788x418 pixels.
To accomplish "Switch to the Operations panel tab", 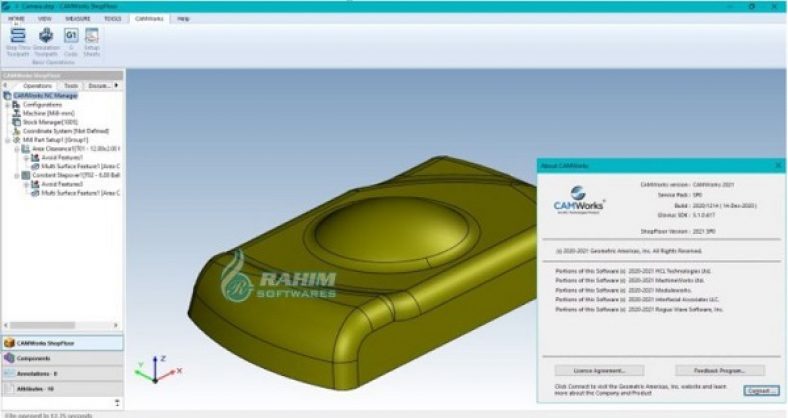I will [x=38, y=86].
